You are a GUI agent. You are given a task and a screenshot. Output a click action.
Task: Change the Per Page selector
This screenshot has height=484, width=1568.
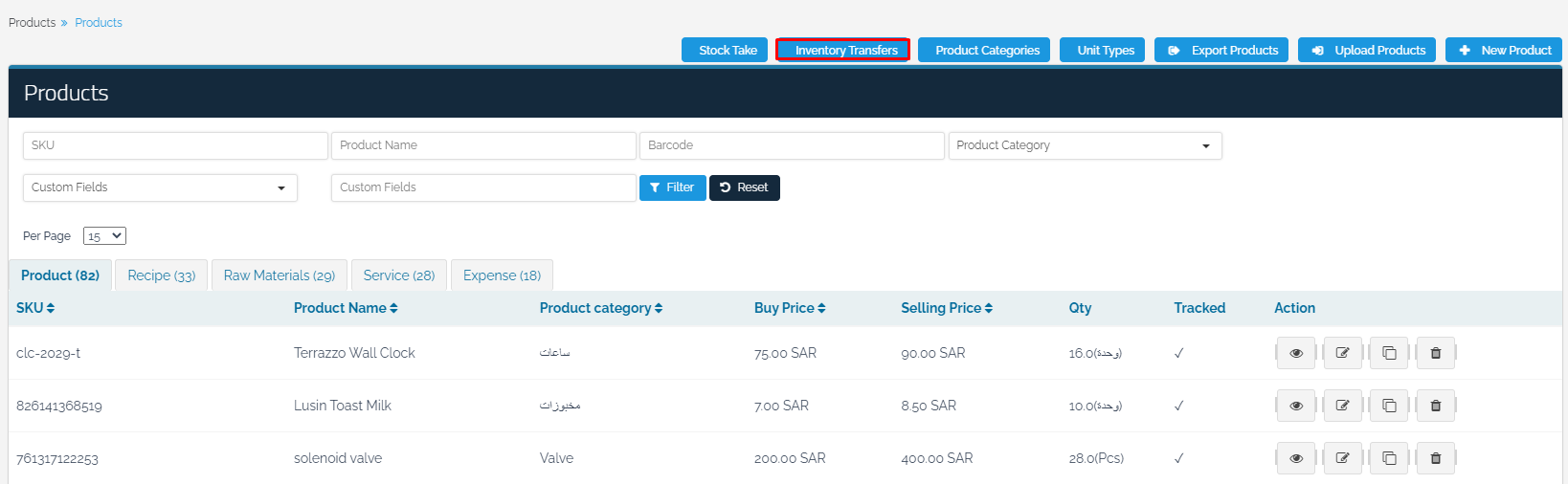click(104, 236)
